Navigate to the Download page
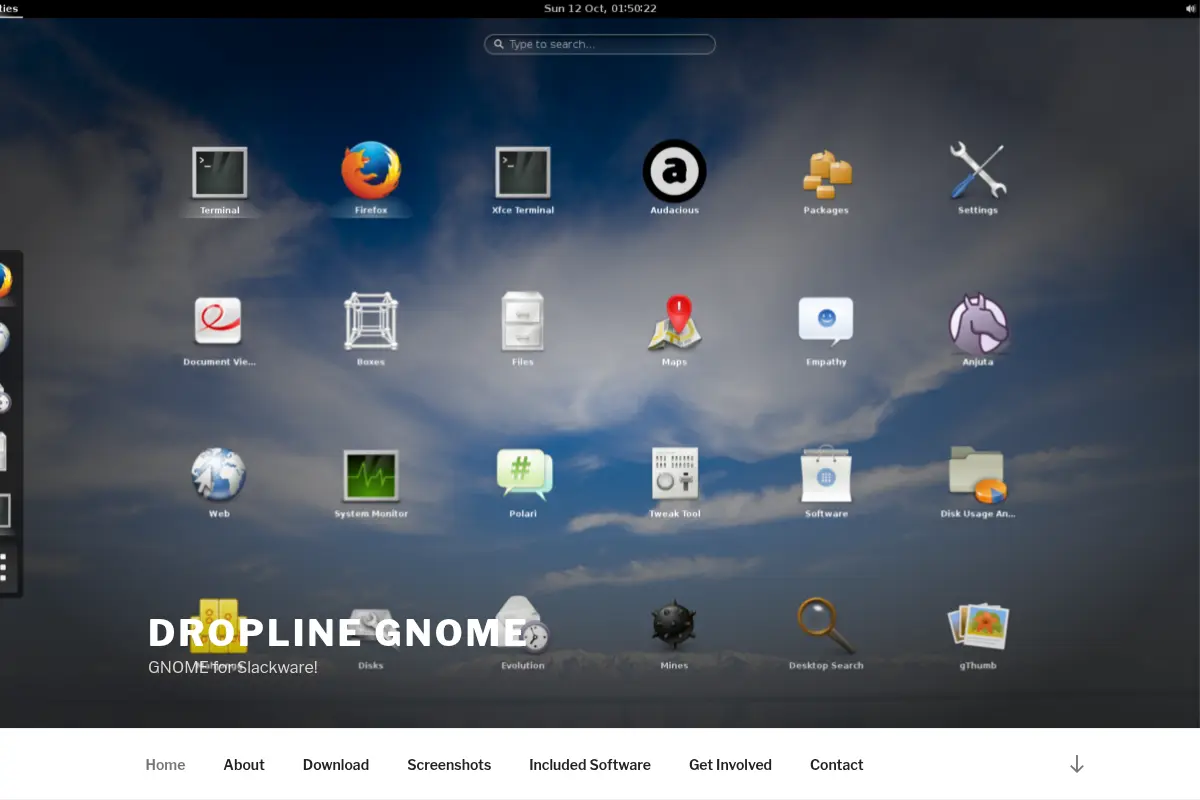This screenshot has width=1200, height=800. click(336, 765)
